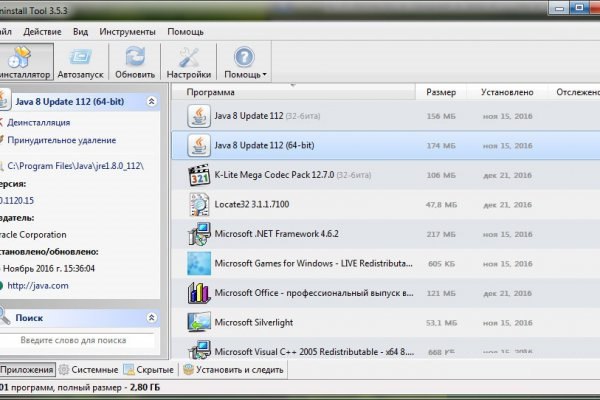Viewport: 600px width, 400px height.
Task: Click size value 174 МБ
Action: (441, 146)
